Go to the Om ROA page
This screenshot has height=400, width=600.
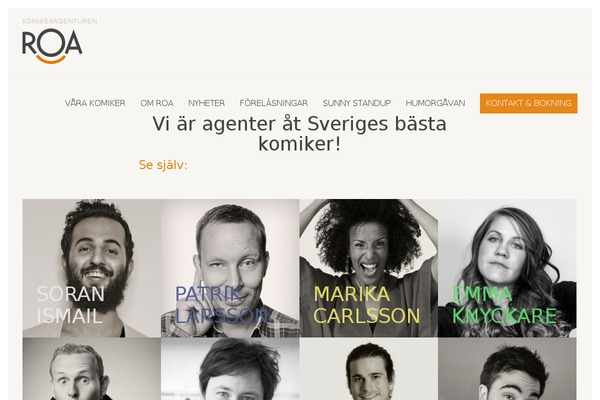coord(157,103)
